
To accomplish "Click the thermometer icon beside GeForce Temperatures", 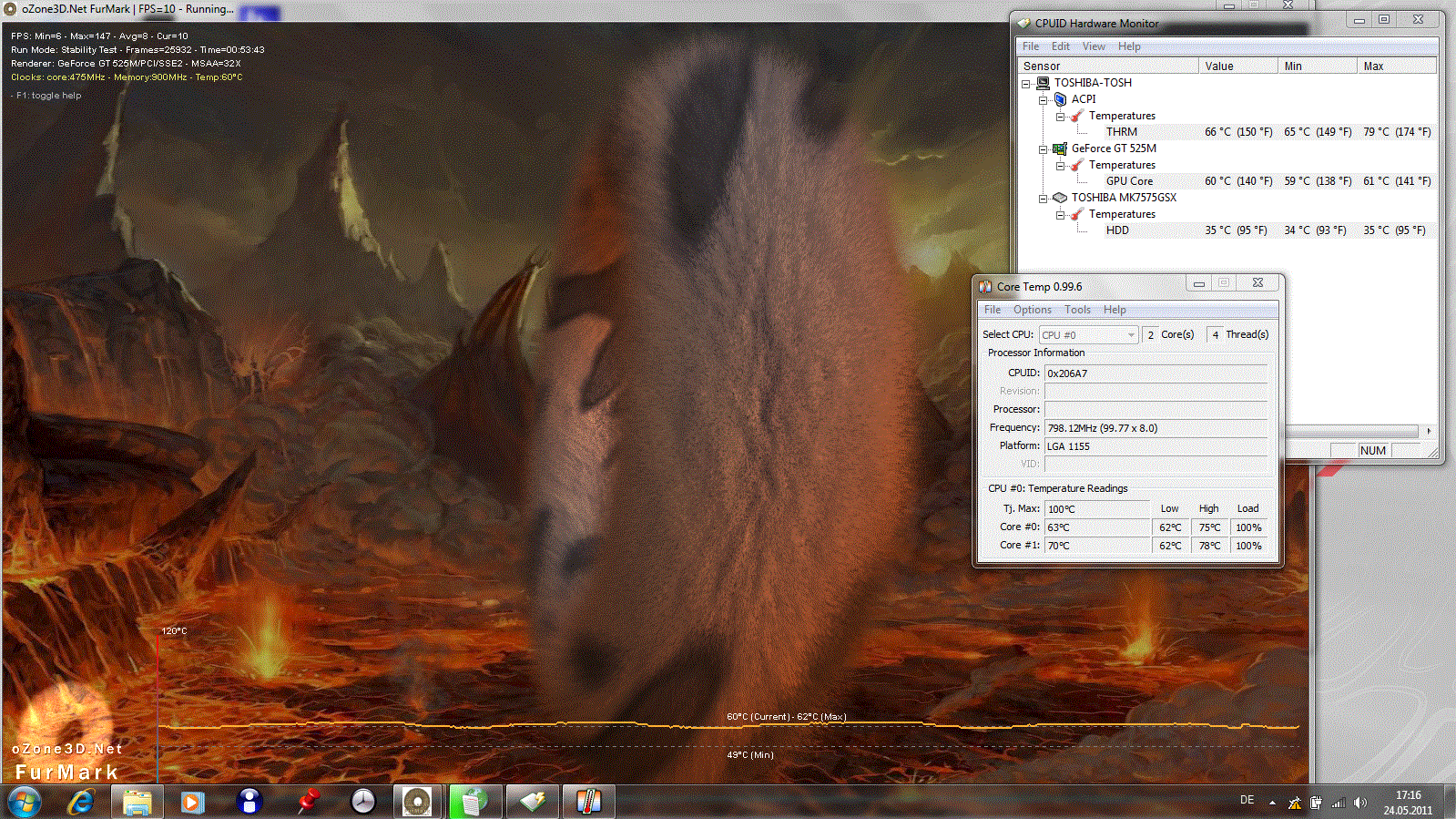I will pyautogui.click(x=1077, y=165).
